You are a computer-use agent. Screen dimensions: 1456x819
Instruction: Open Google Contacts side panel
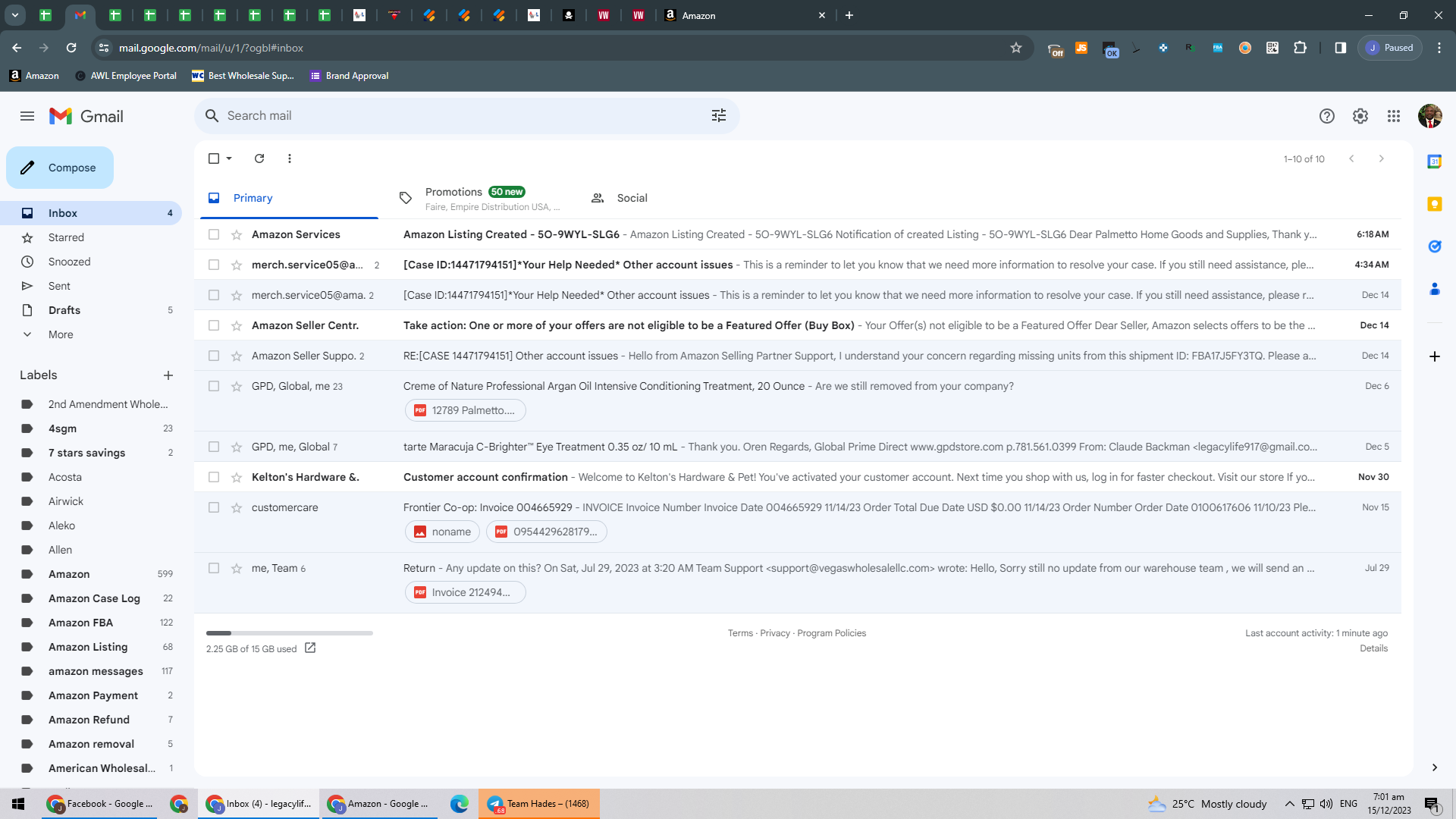tap(1434, 289)
